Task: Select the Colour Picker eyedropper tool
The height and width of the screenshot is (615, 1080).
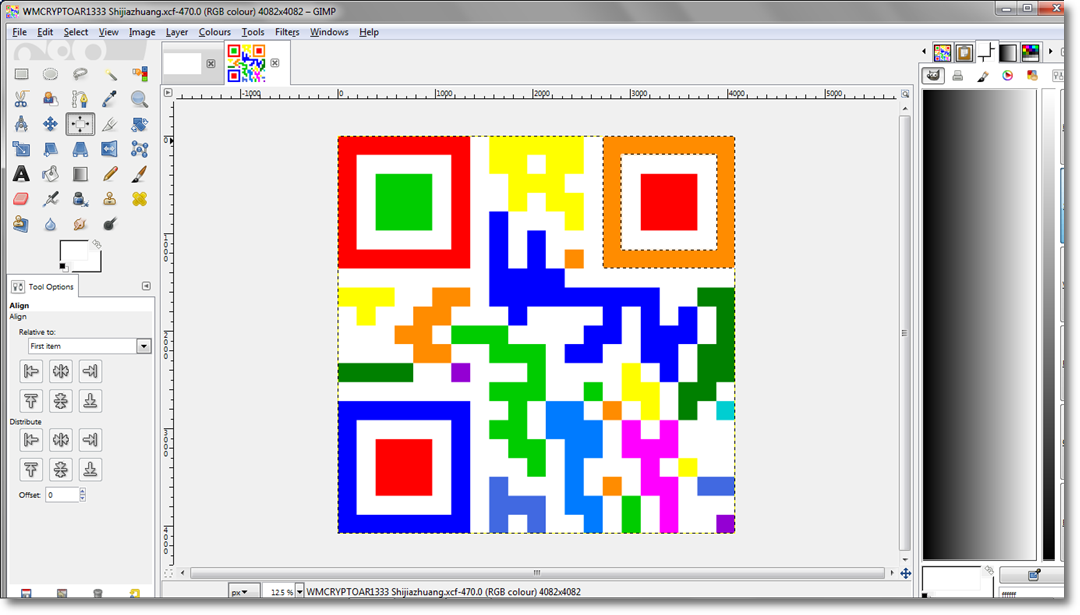Action: click(110, 99)
